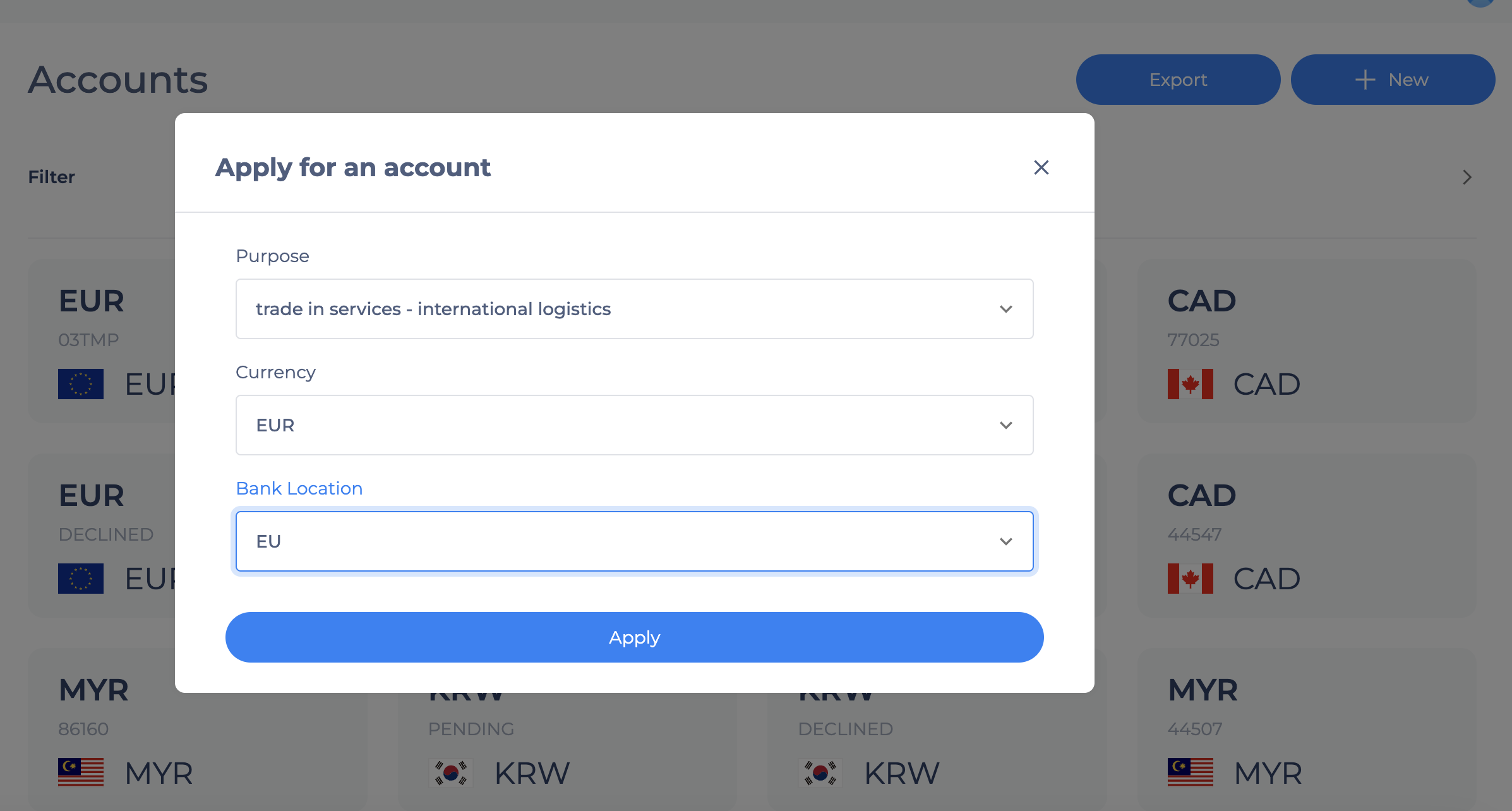The image size is (1512, 811).
Task: Open the Purpose dropdown
Action: (634, 309)
